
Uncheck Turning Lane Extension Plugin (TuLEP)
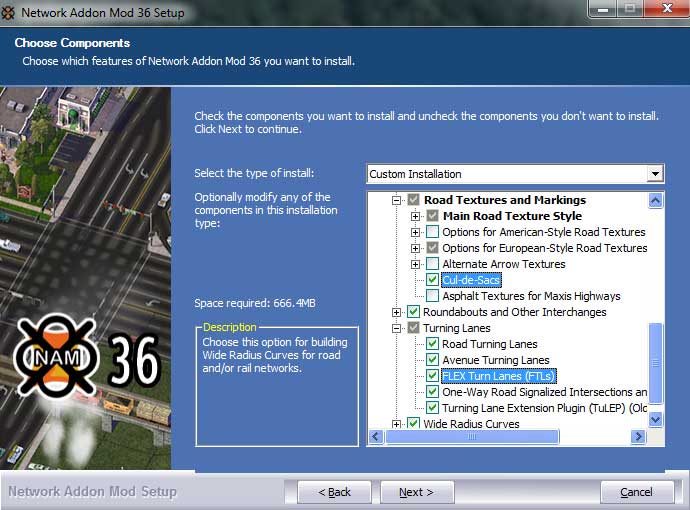[x=433, y=407]
